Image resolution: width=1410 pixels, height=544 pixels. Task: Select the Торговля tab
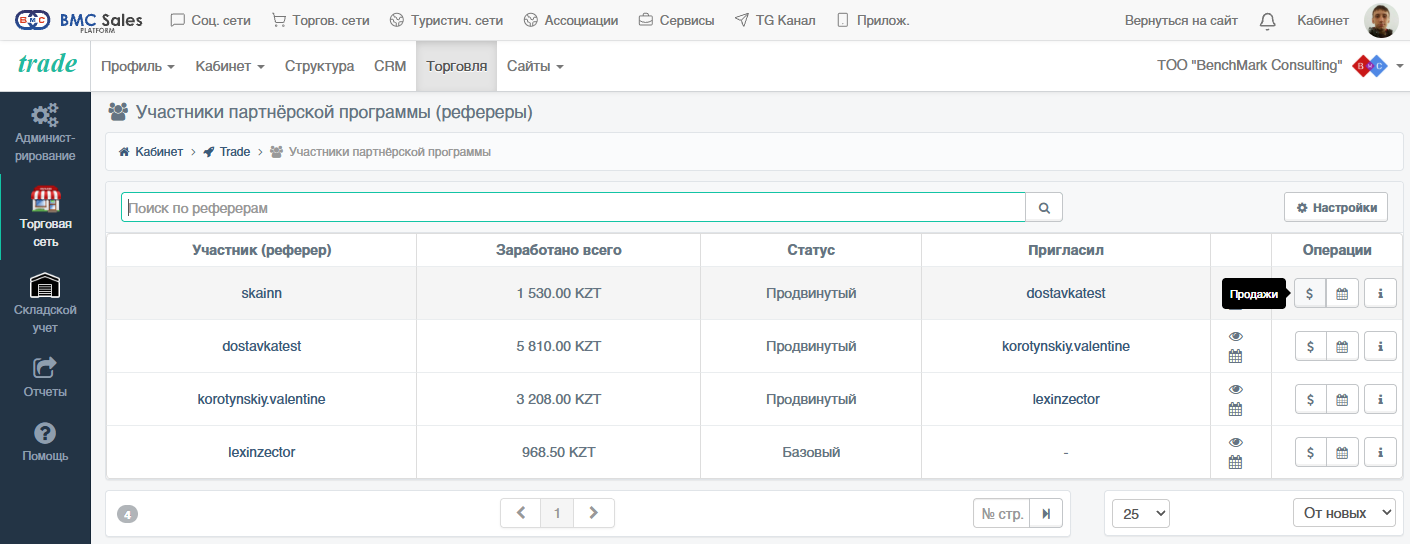click(x=456, y=66)
